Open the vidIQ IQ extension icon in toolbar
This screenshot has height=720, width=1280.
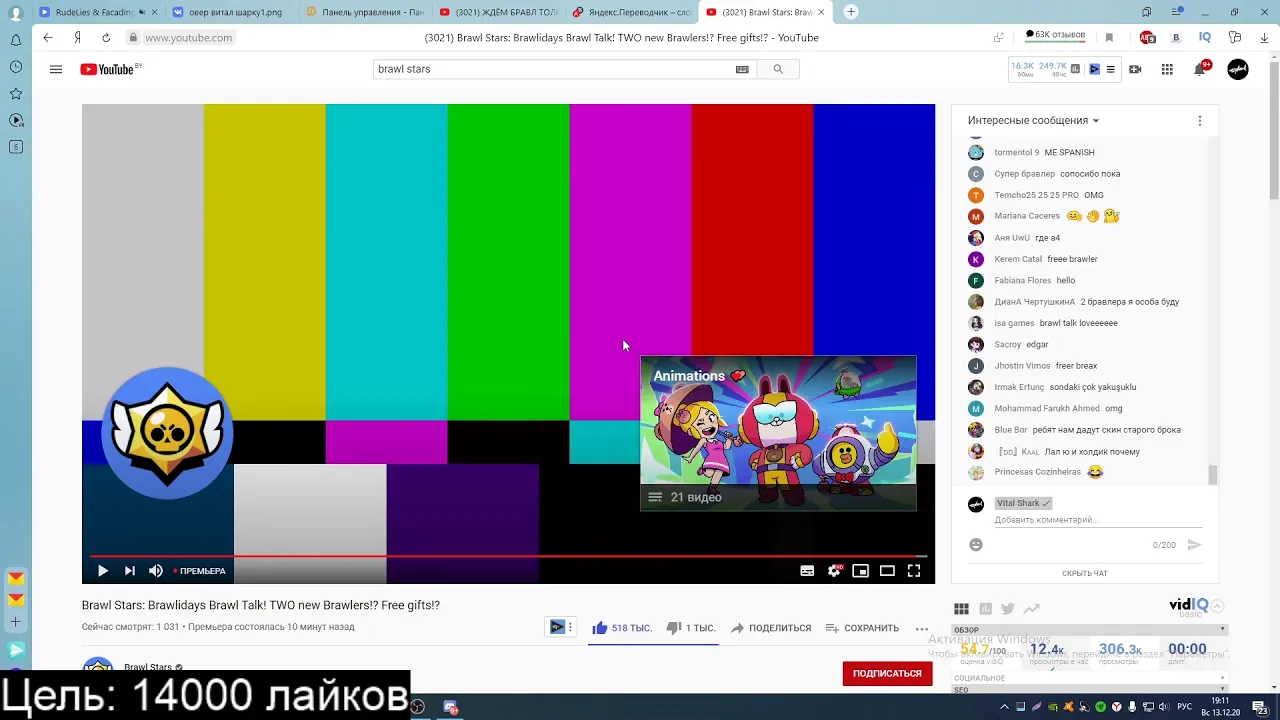[x=1205, y=38]
